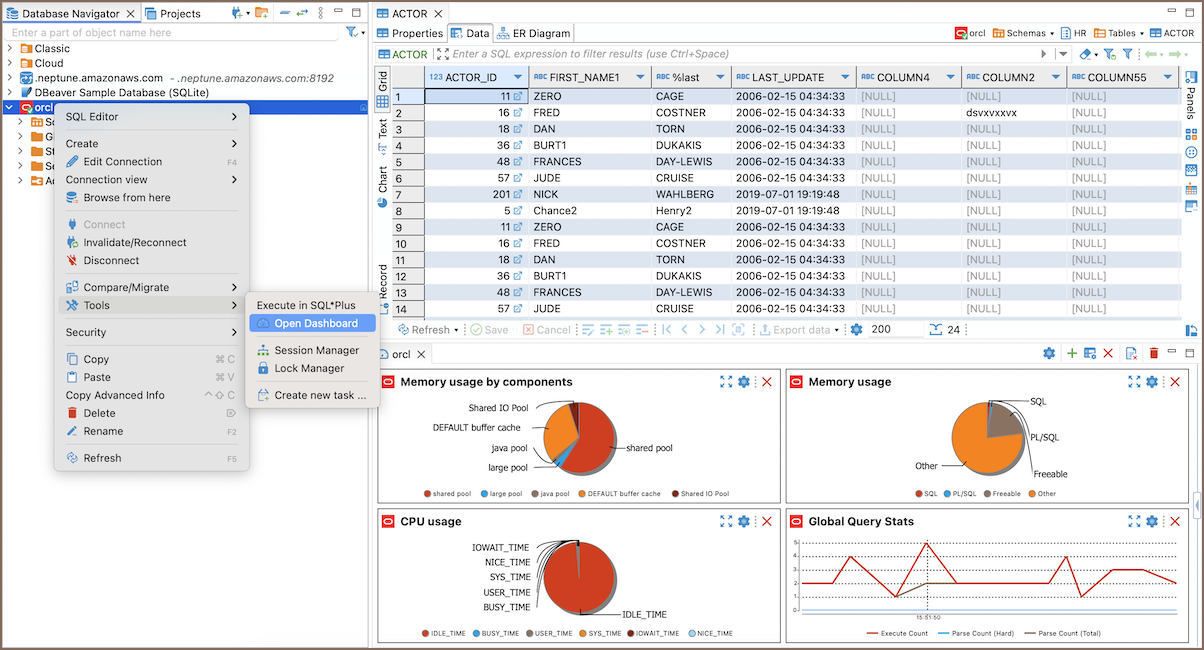Maximize the Memory usage by components chart

[727, 382]
